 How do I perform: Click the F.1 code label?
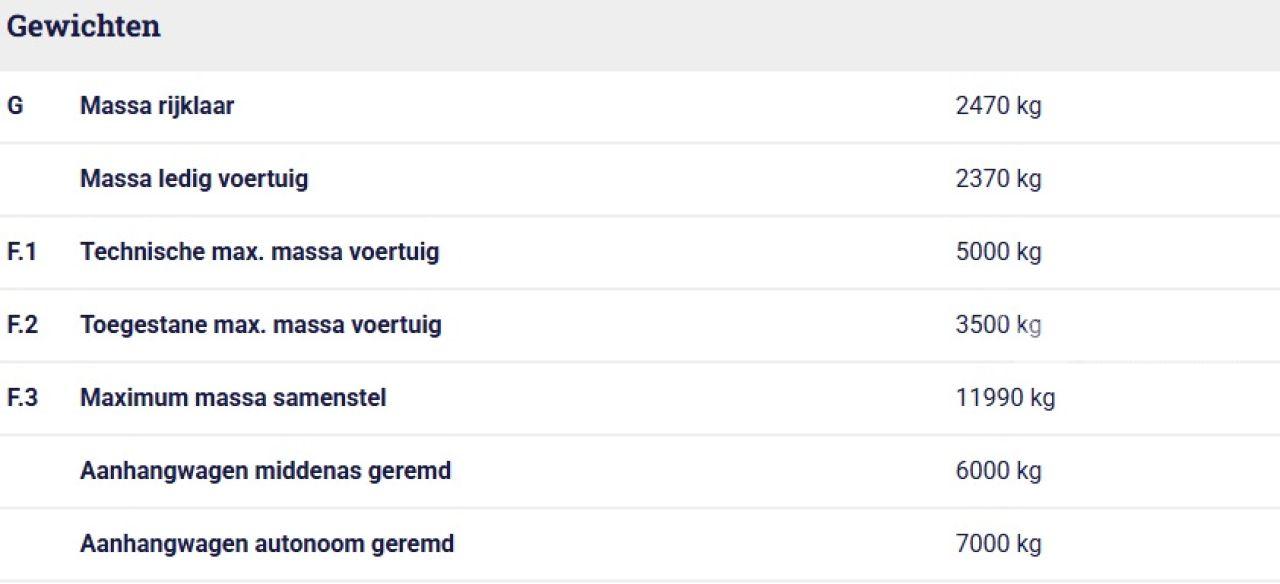(22, 252)
